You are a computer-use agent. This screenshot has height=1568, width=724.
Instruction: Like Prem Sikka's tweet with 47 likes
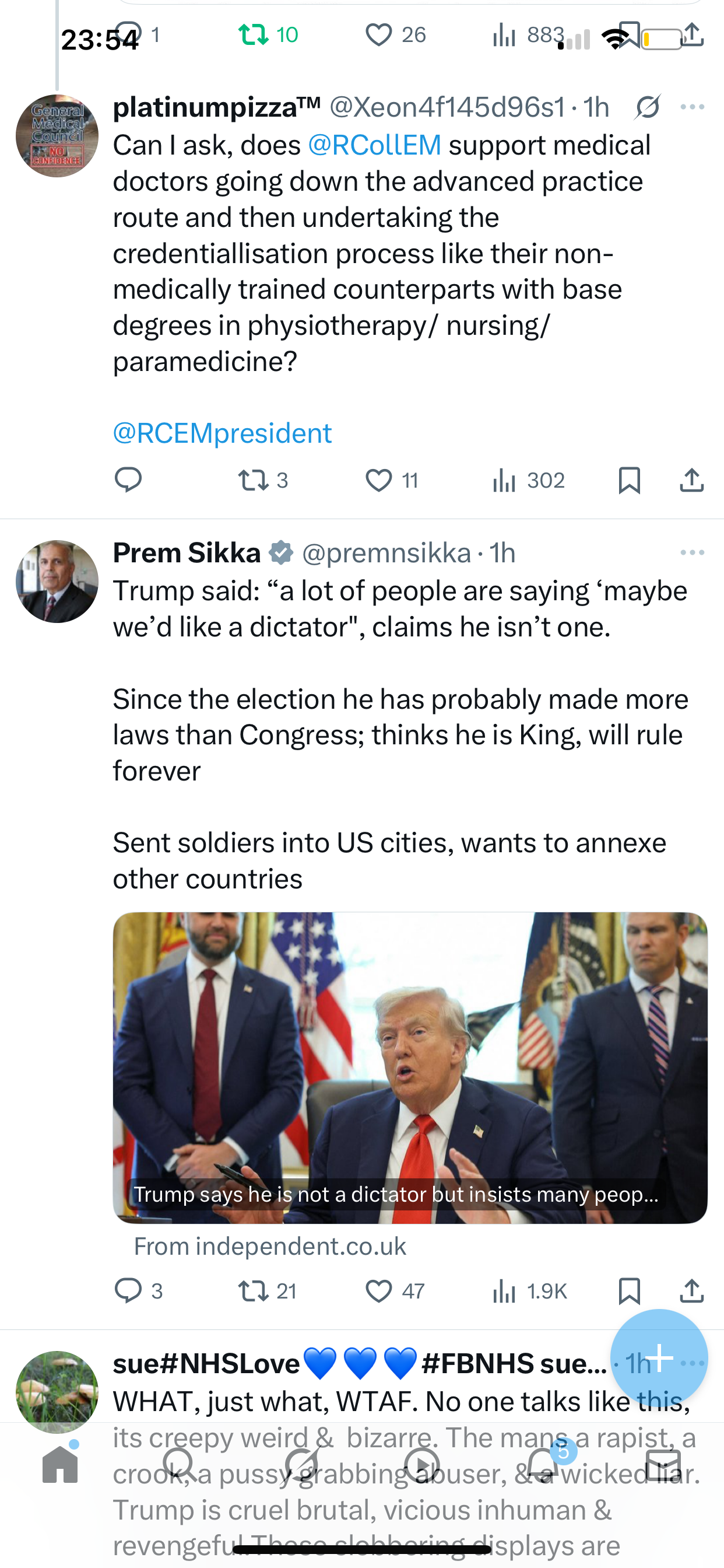click(x=379, y=1291)
